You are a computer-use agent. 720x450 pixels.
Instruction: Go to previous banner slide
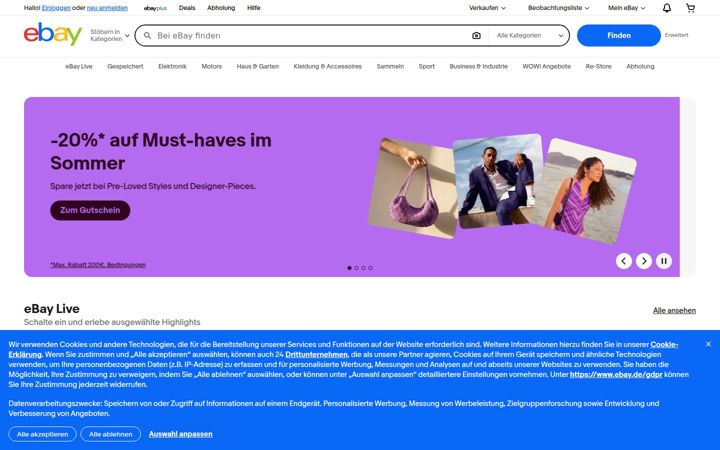point(624,261)
